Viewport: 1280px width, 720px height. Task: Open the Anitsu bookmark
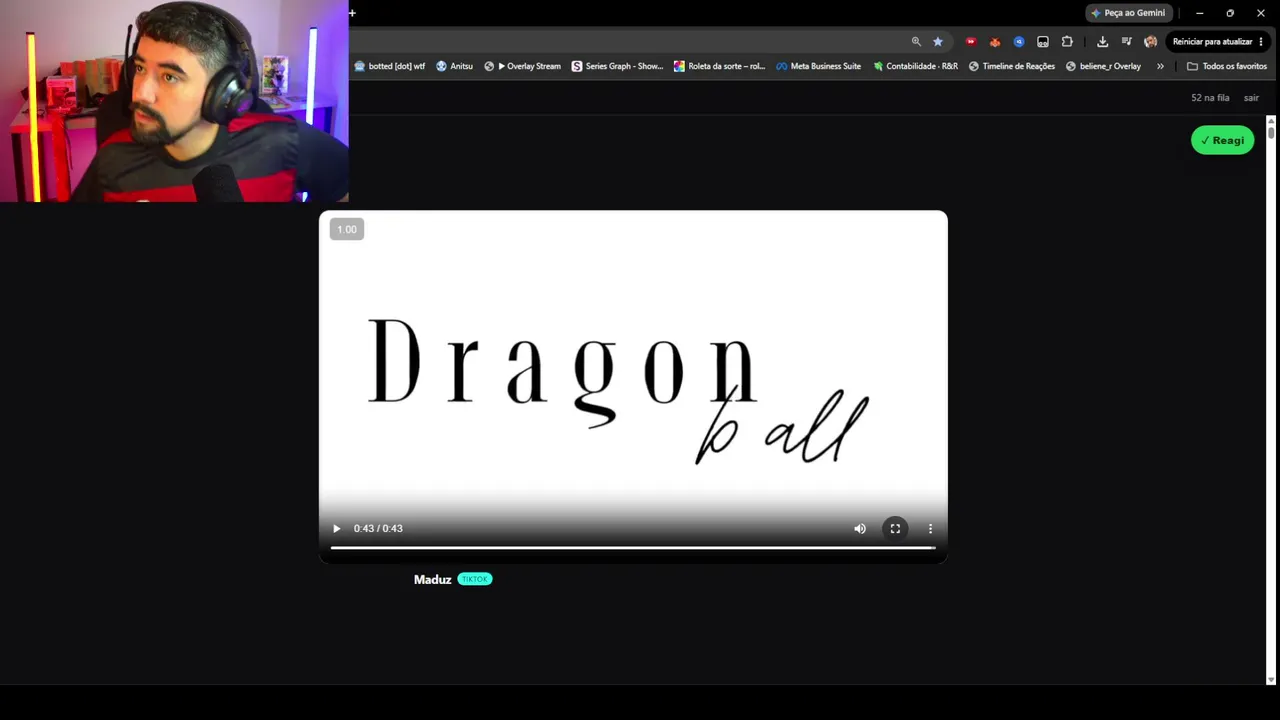454,66
